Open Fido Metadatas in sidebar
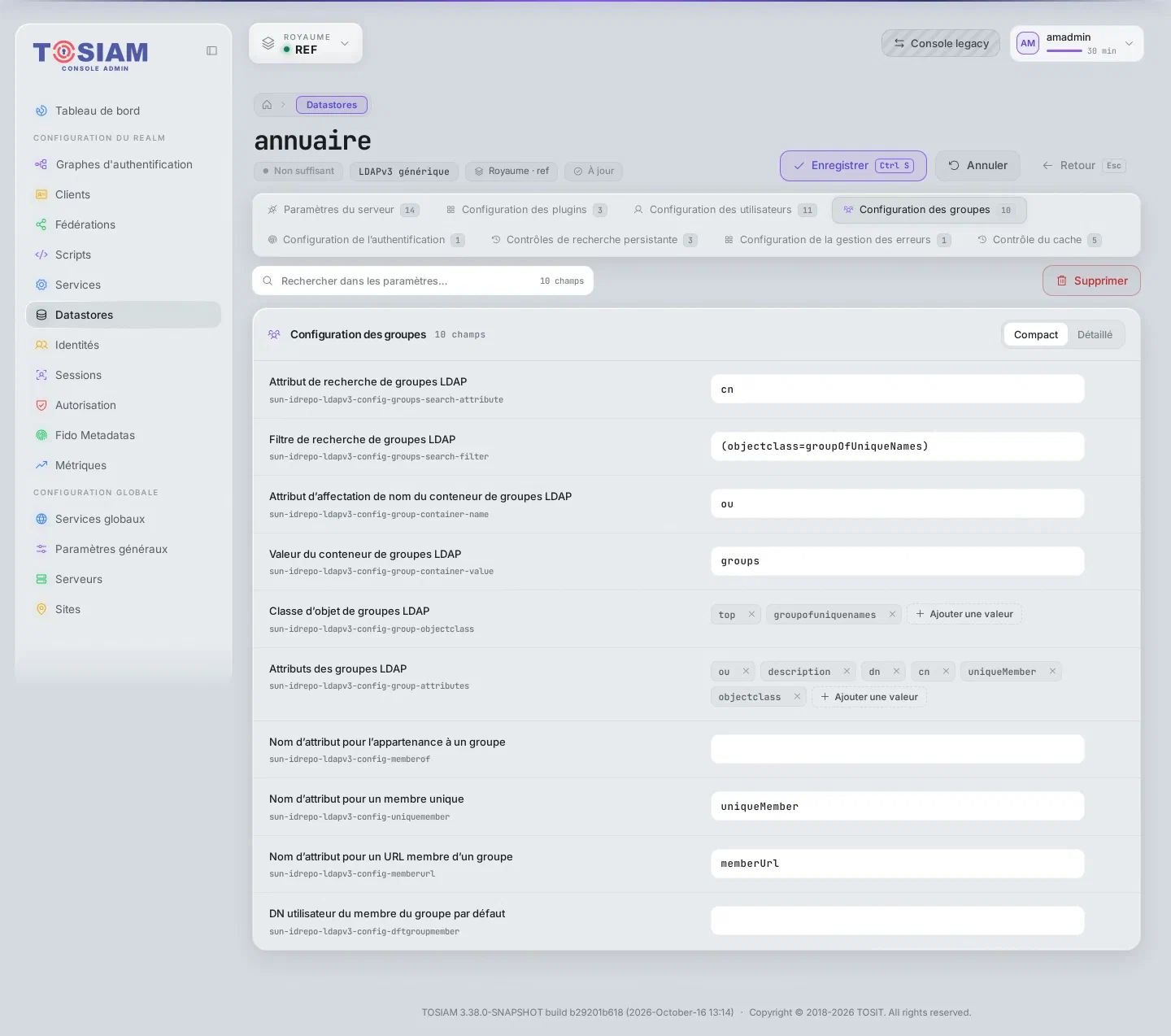This screenshot has height=1036, width=1171. point(124,435)
